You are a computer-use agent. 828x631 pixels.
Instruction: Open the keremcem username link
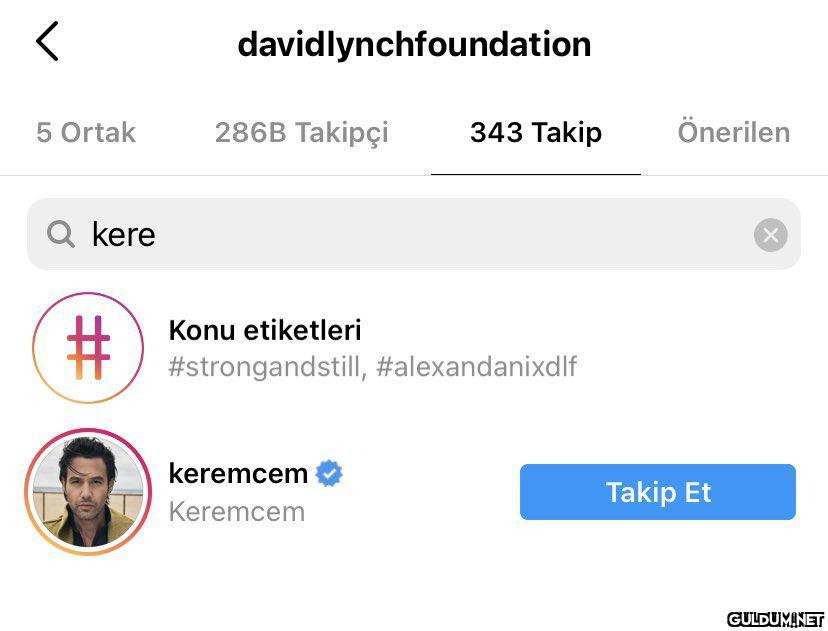point(238,473)
